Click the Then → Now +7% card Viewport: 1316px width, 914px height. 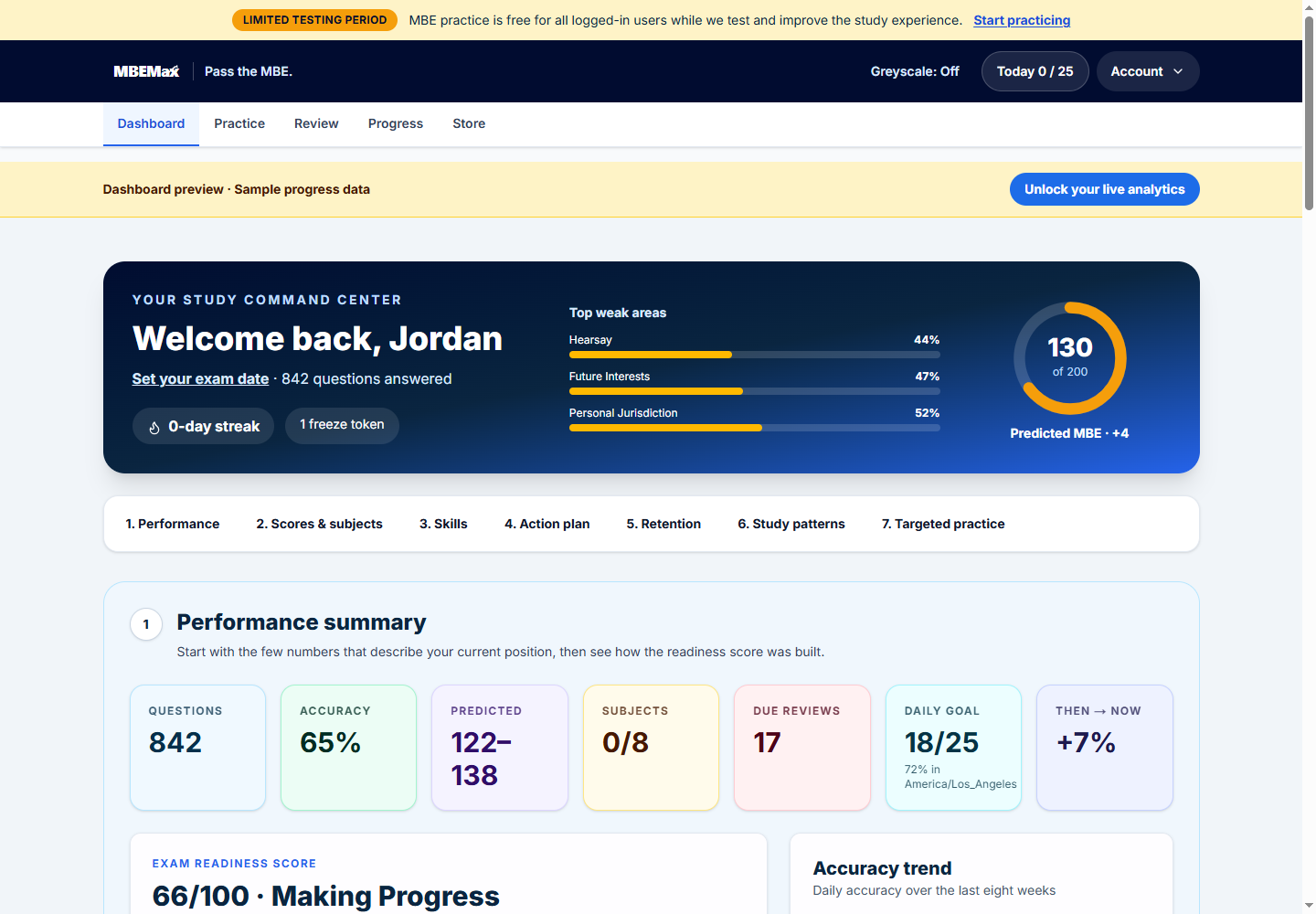pyautogui.click(x=1105, y=748)
